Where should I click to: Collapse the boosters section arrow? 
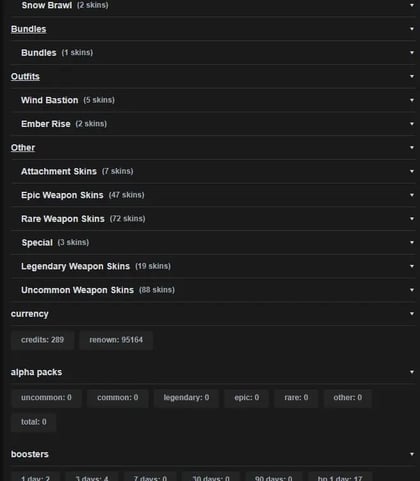412,454
